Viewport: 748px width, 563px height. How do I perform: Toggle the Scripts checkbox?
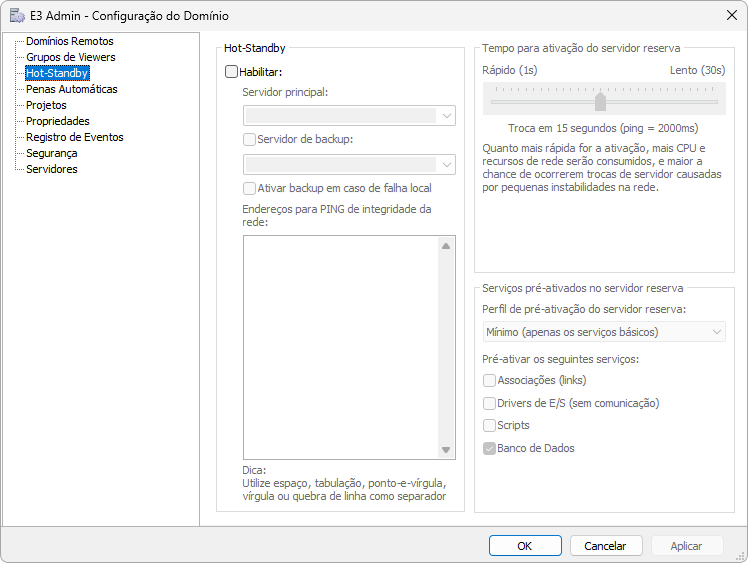[x=489, y=425]
